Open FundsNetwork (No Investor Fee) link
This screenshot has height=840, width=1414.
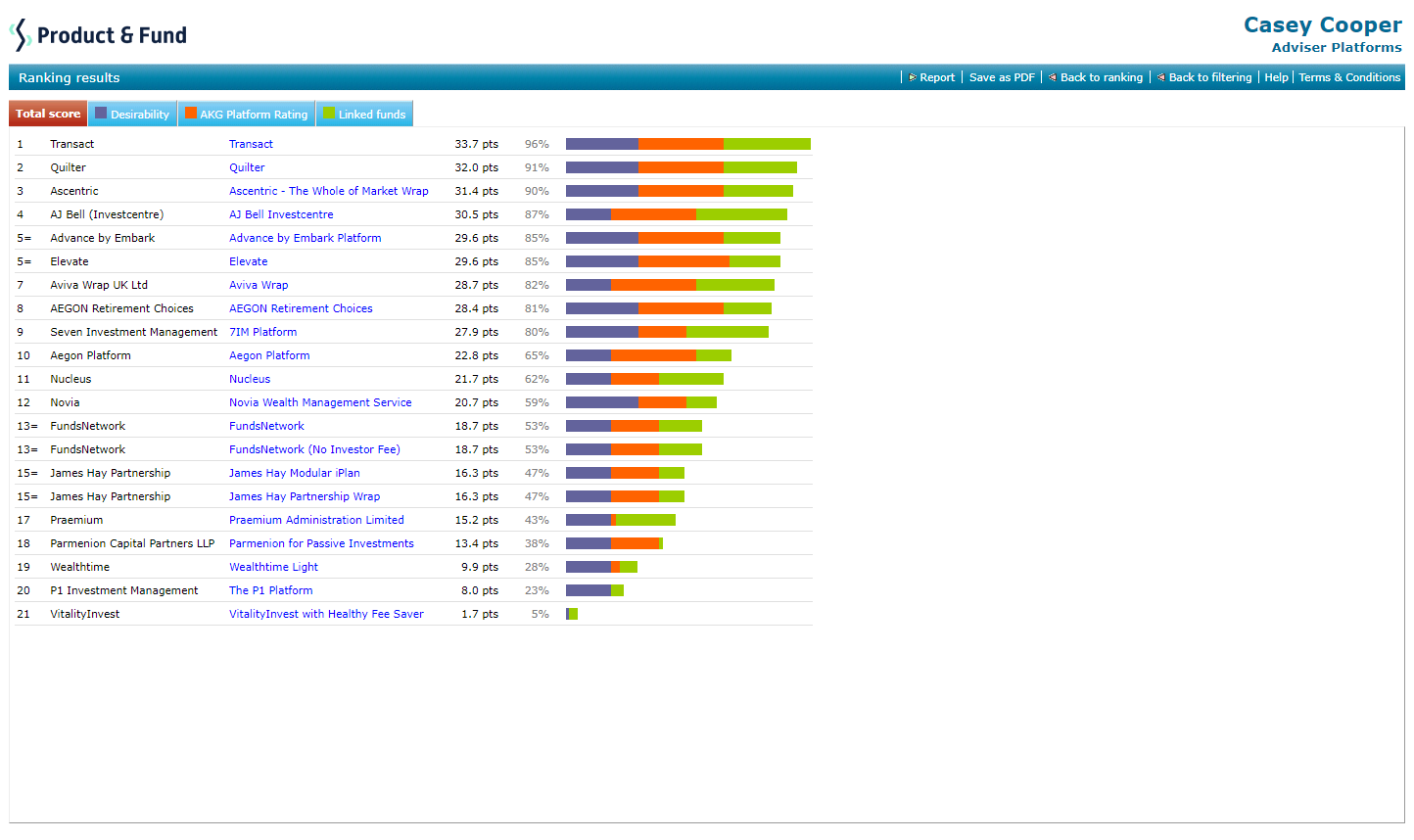tap(314, 449)
